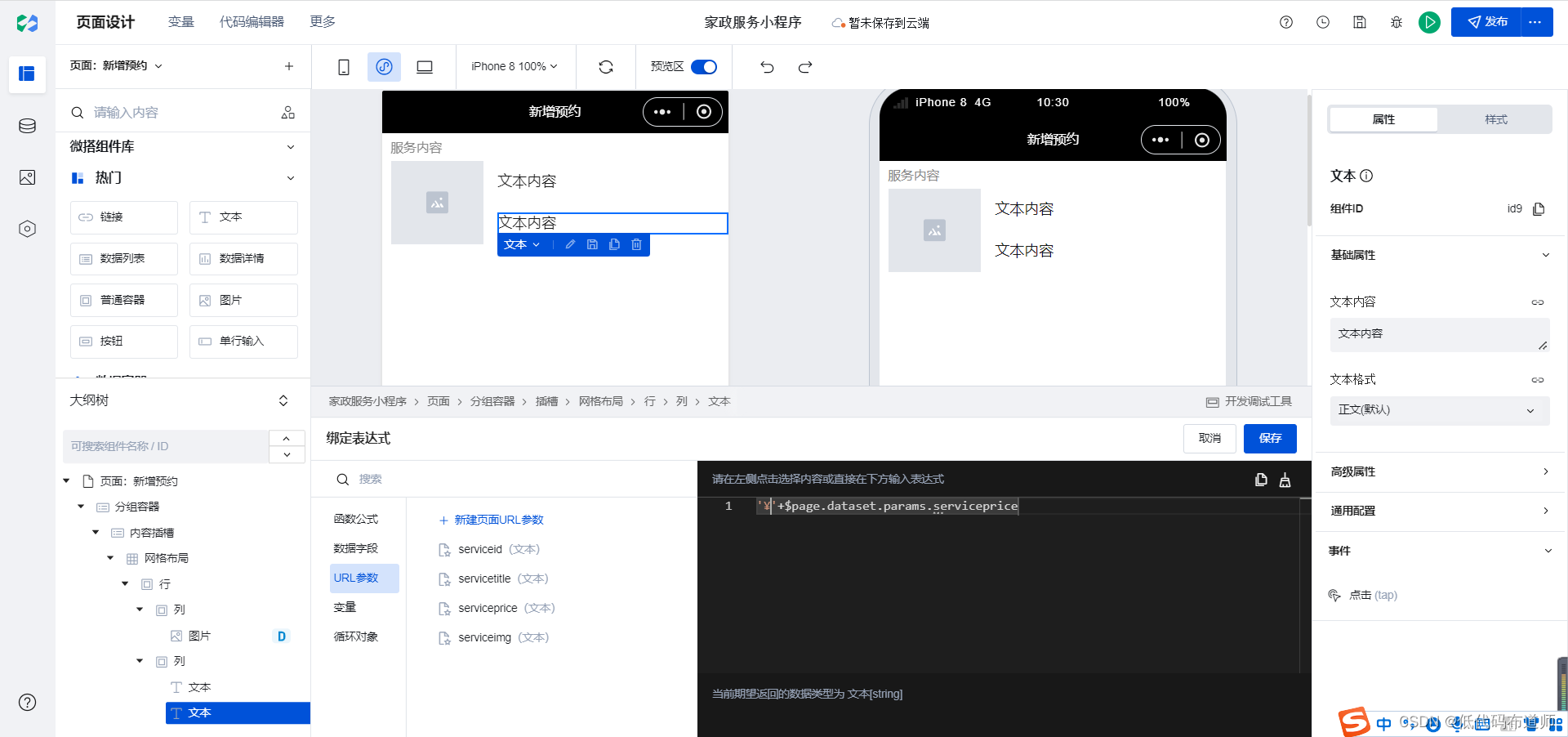Select the 函数公式 category
Image resolution: width=1568 pixels, height=737 pixels.
(x=356, y=519)
